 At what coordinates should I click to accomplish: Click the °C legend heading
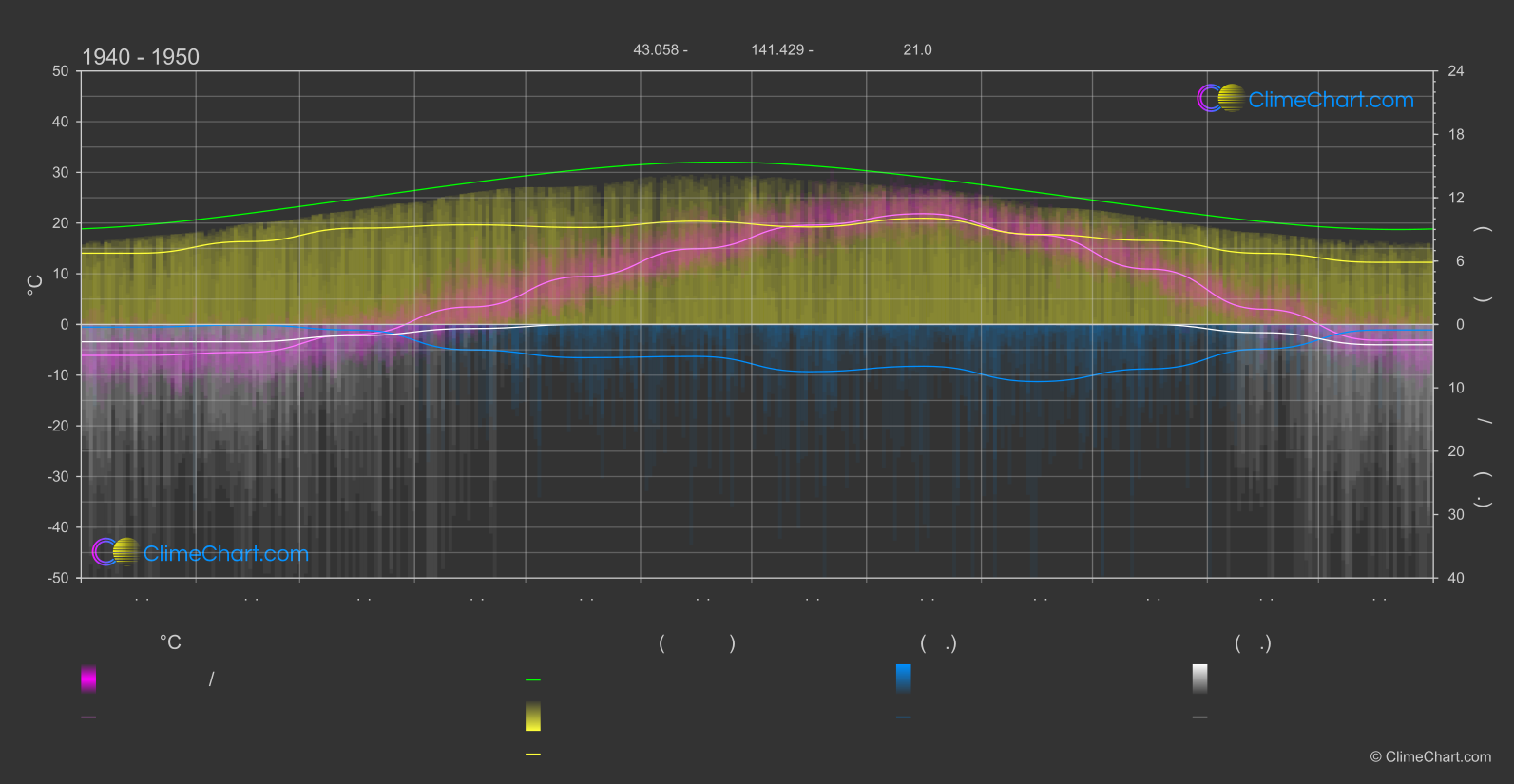pyautogui.click(x=170, y=643)
